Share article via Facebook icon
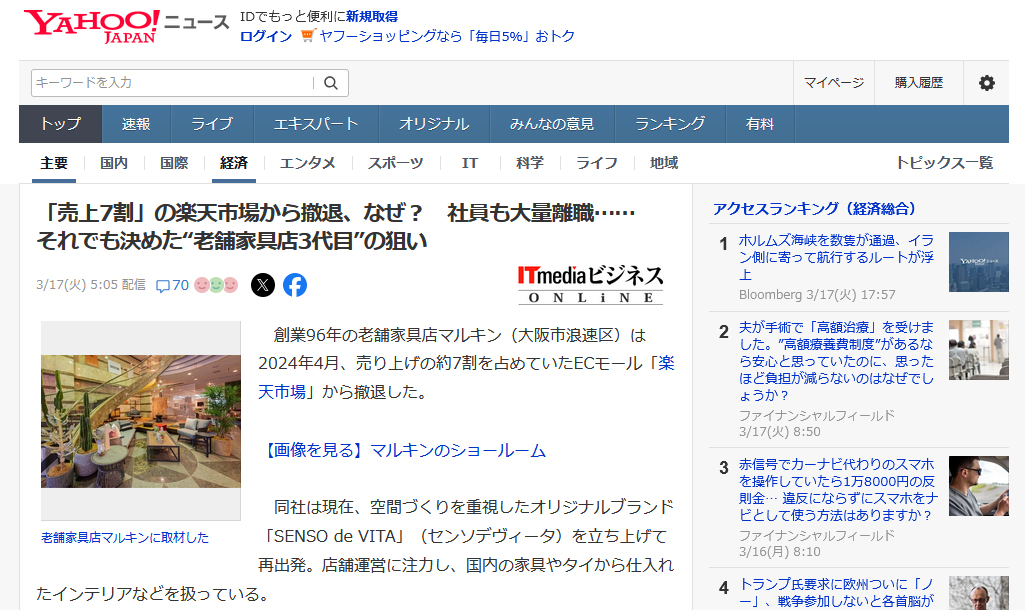The image size is (1025, 610). tap(295, 285)
